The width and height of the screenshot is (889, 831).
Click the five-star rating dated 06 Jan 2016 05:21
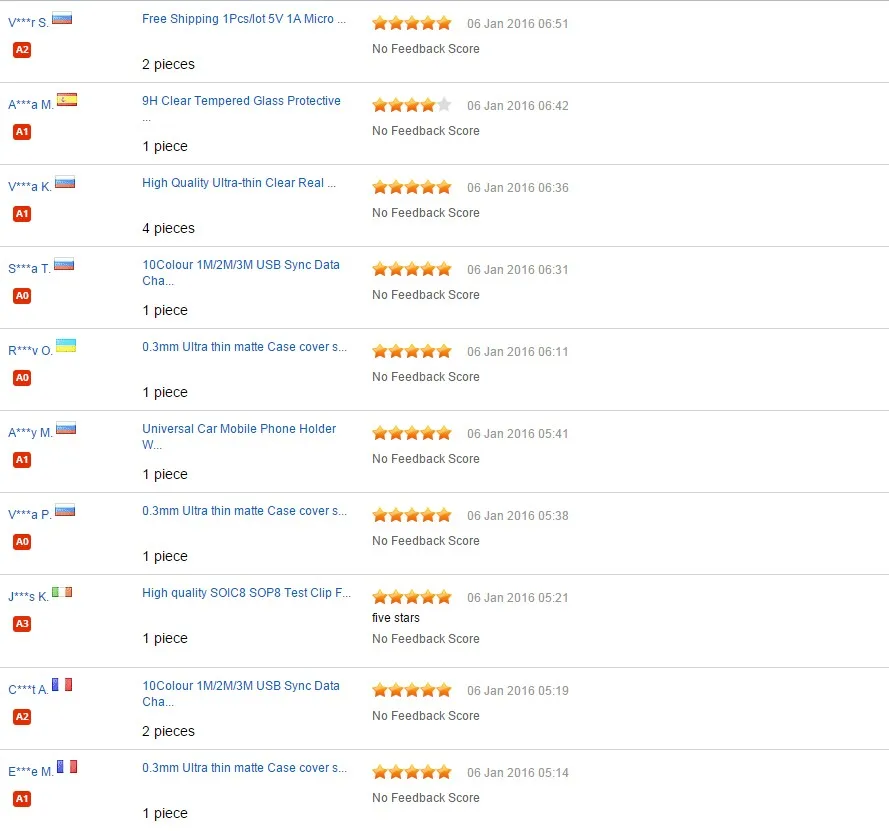tap(412, 597)
